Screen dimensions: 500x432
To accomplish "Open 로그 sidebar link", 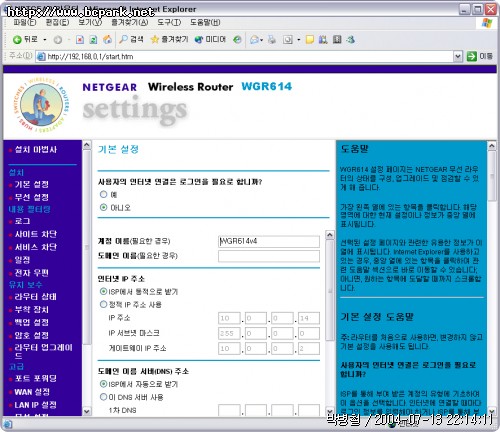I will (22, 221).
